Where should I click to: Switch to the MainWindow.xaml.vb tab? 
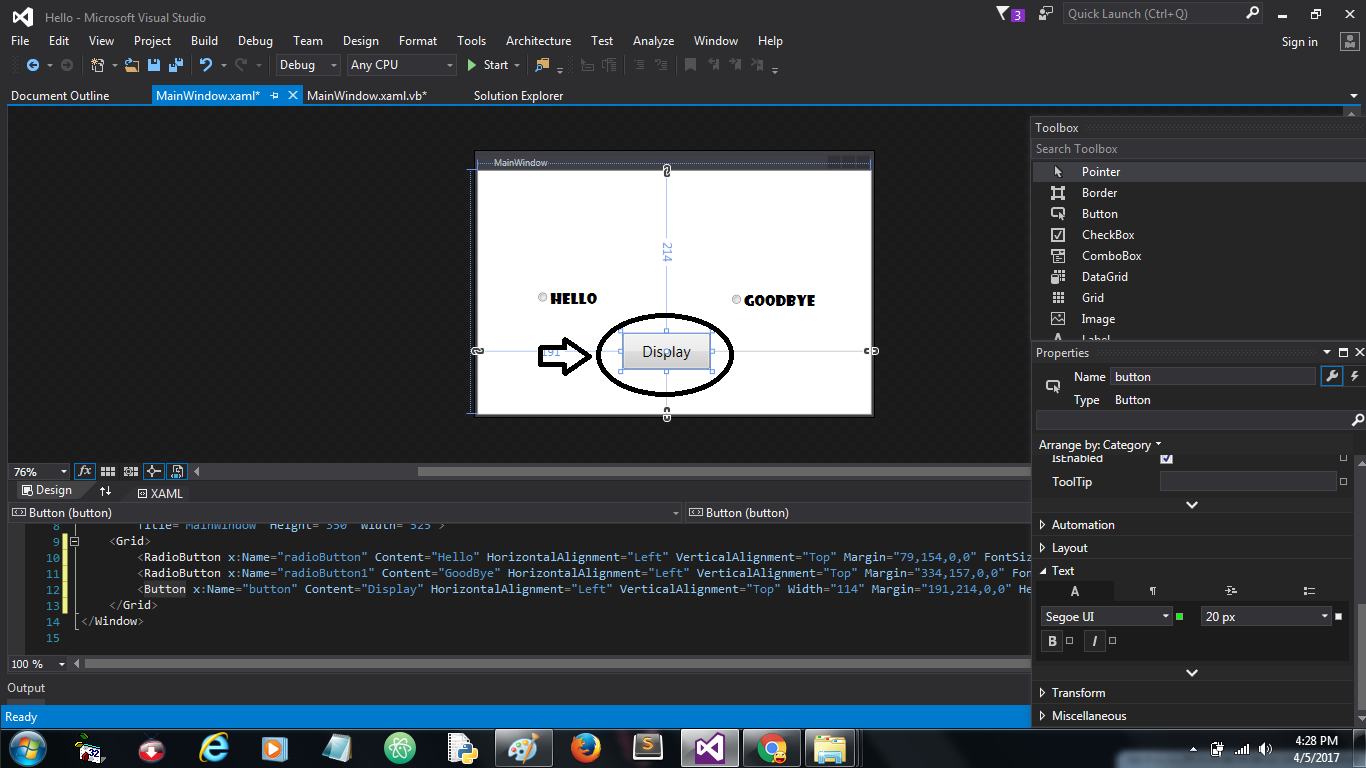coord(368,95)
